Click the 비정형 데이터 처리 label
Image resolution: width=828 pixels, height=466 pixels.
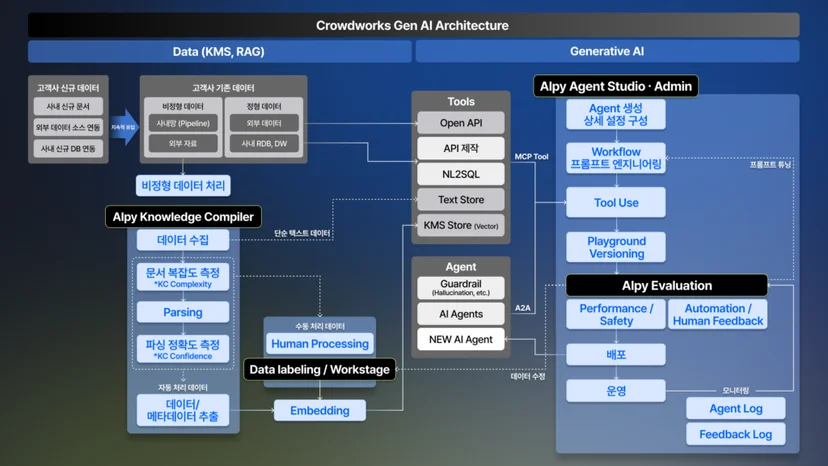pos(183,185)
